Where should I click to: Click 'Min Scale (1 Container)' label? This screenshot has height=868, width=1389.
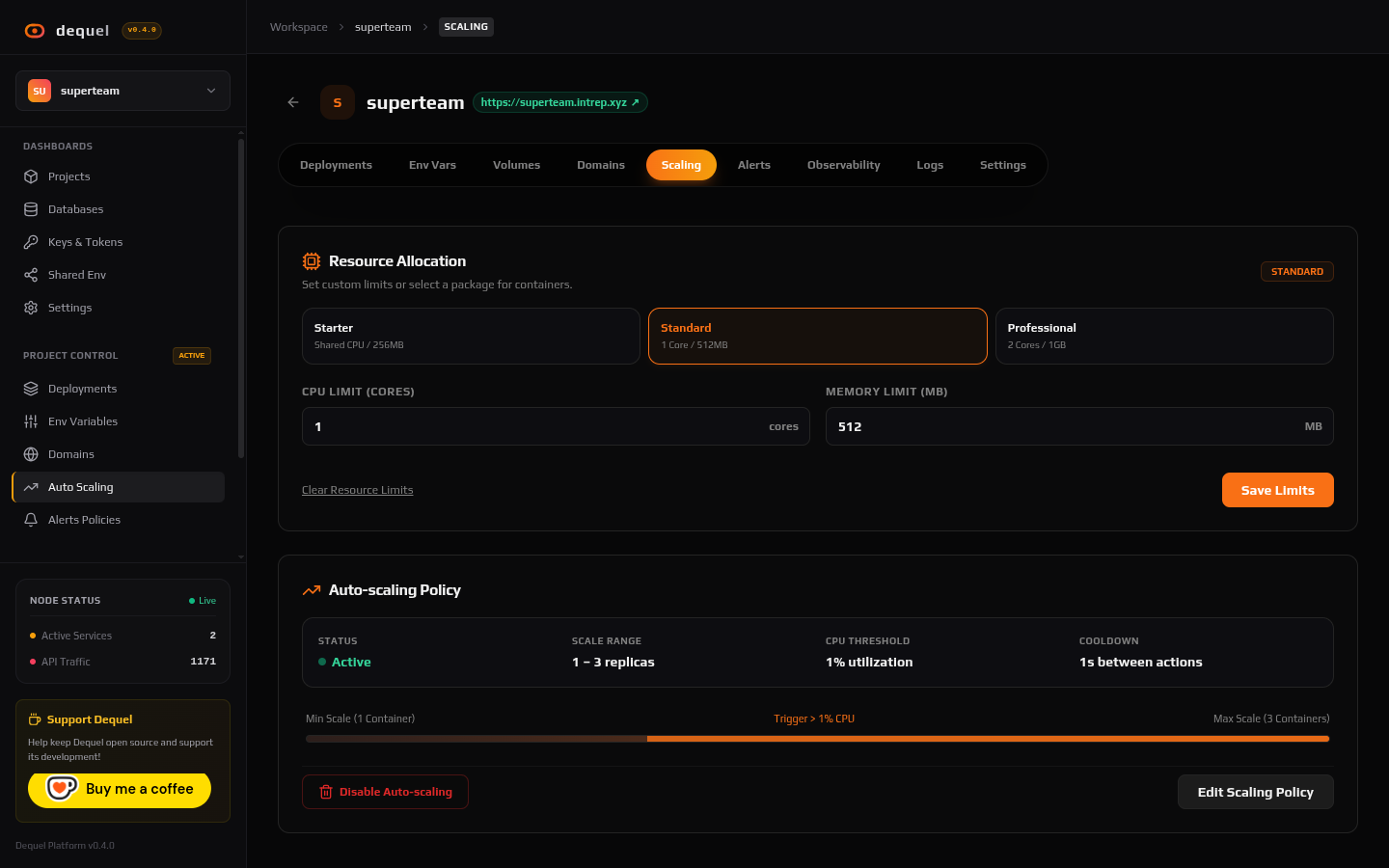360,719
